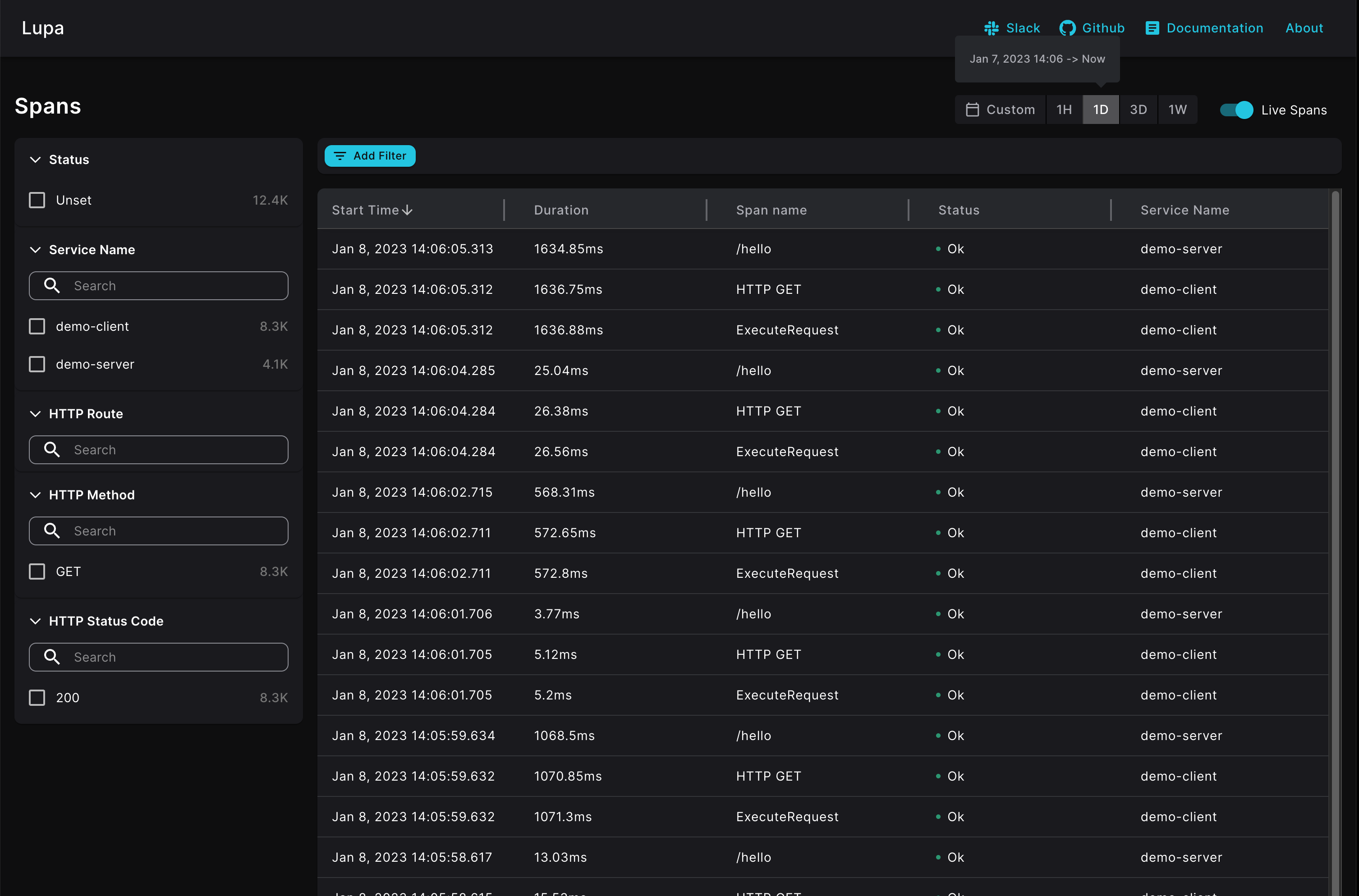
Task: Click the Add Filter button
Action: point(370,155)
